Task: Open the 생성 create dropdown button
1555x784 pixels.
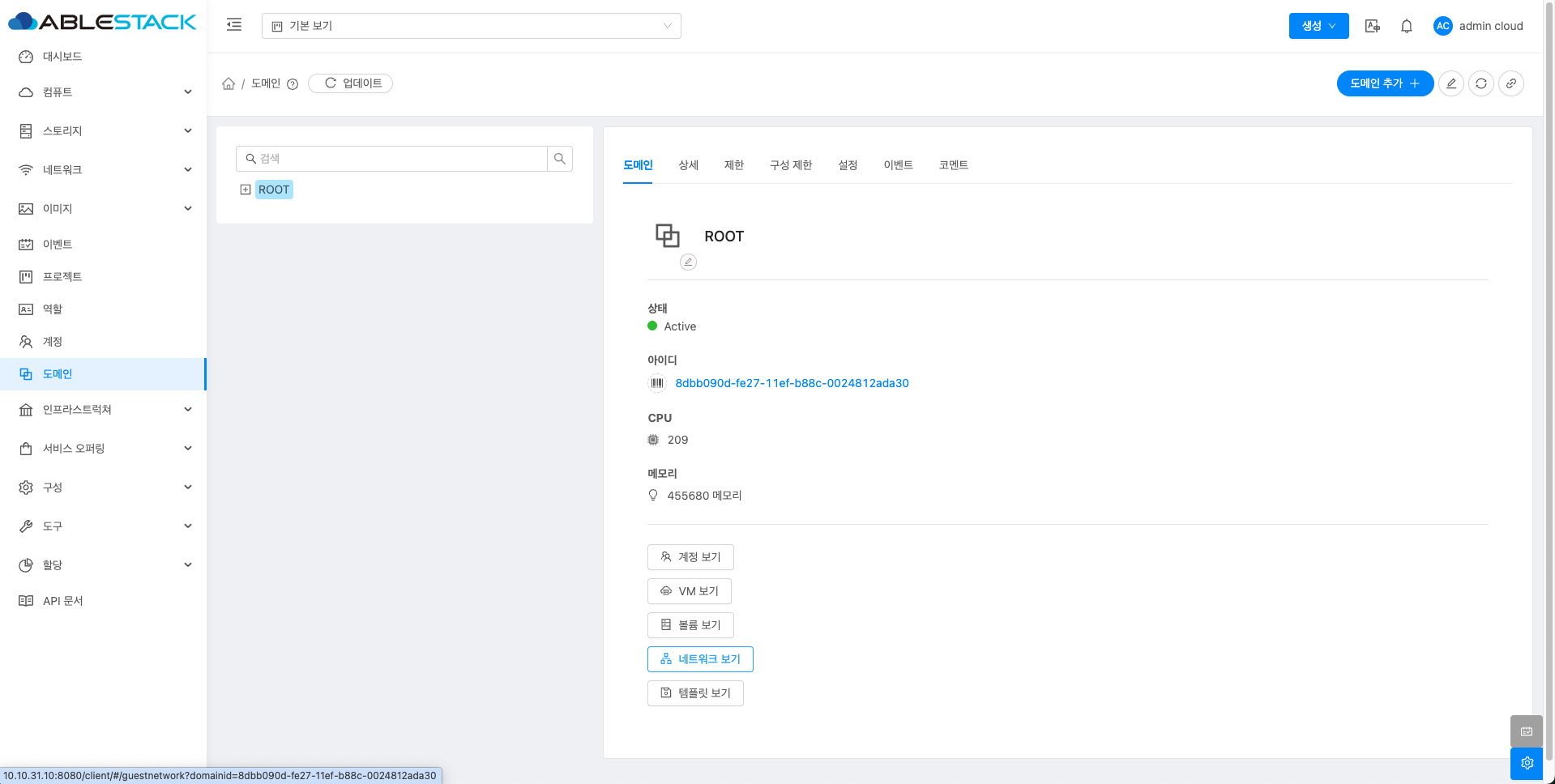Action: click(x=1318, y=26)
